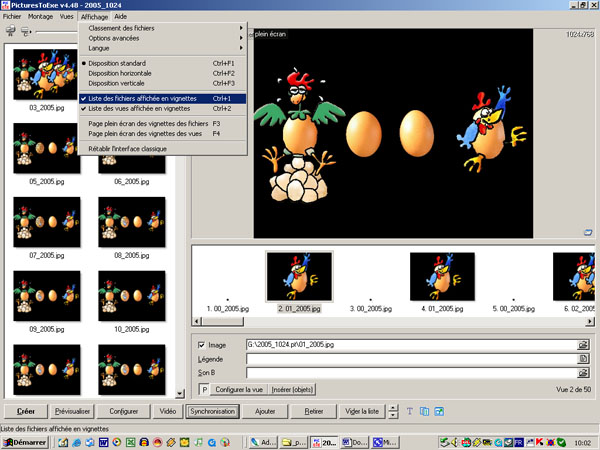This screenshot has width=600, height=450.
Task: Click the Configurer button
Action: coord(124,411)
